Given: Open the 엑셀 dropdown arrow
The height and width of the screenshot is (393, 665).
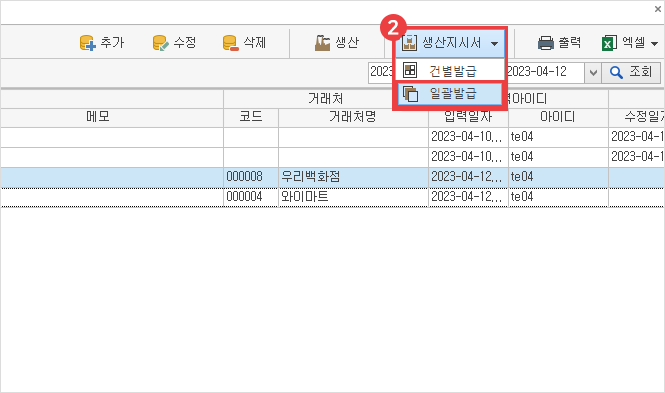Looking at the screenshot, I should tap(654, 44).
